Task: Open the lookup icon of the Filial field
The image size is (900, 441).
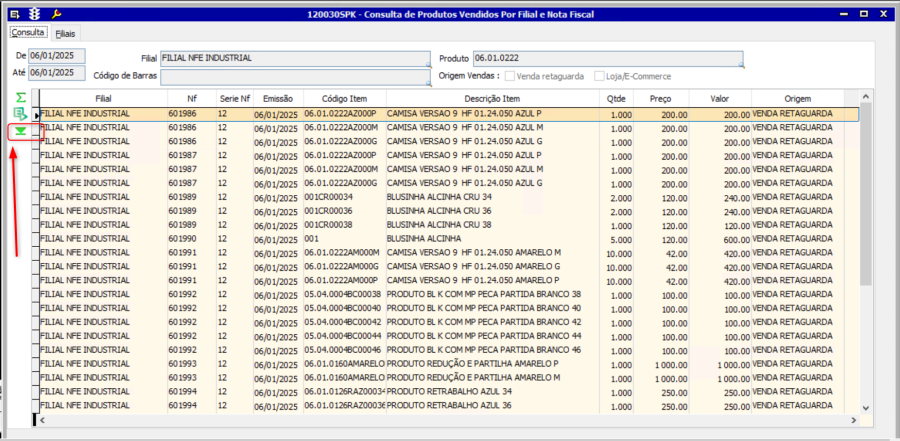Action: [x=428, y=65]
